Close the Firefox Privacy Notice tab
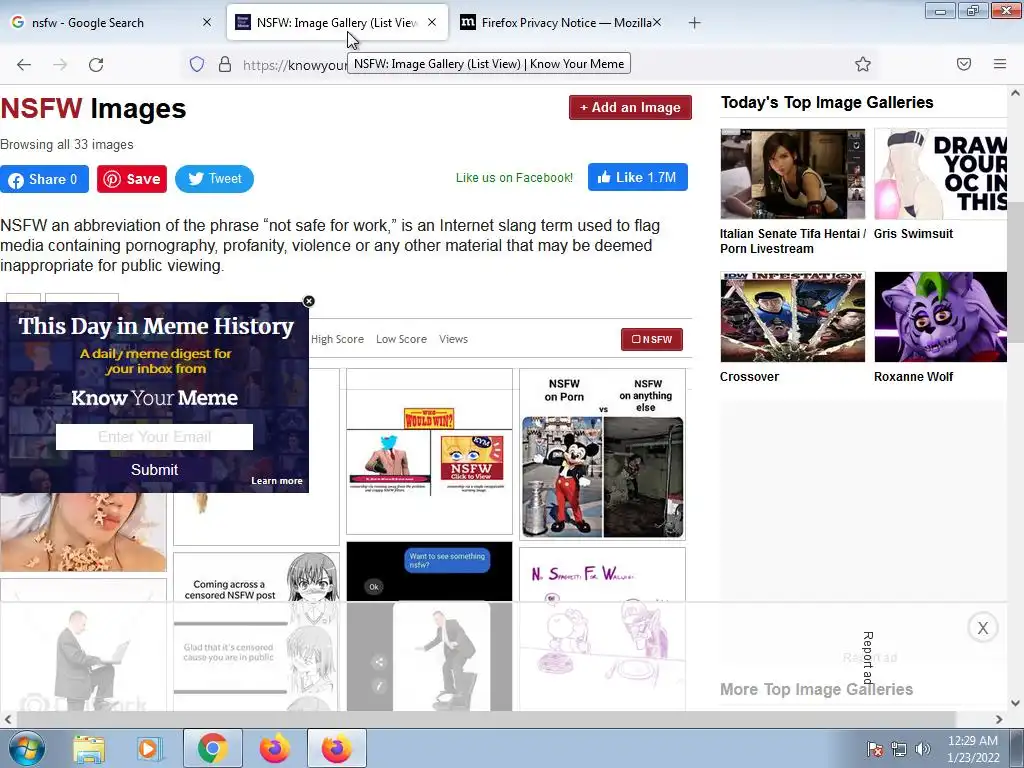 coord(657,22)
